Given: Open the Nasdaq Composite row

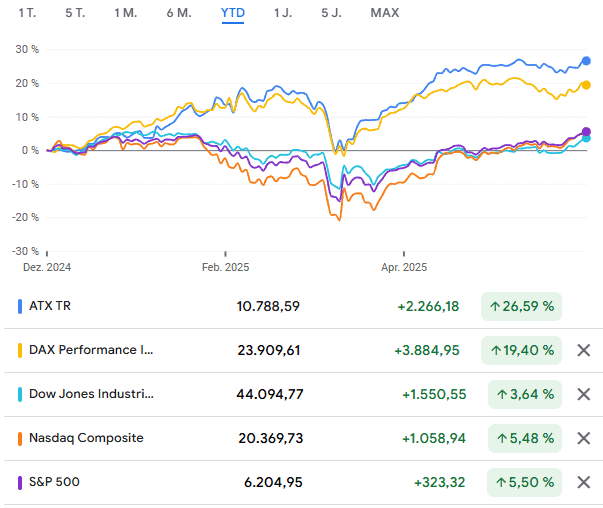Looking at the screenshot, I should (302, 438).
